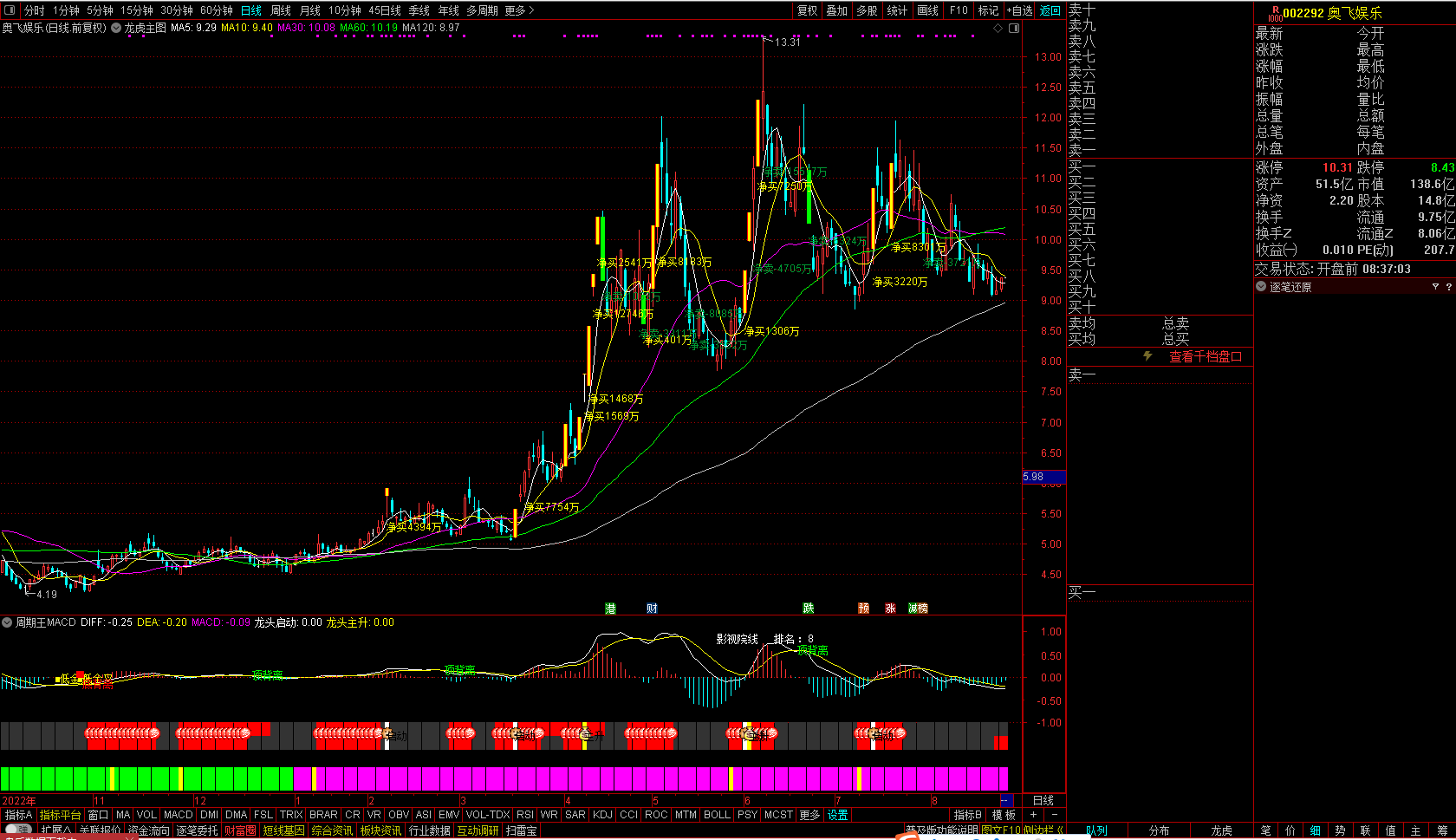Click the 复权 button
1456x840 pixels.
tap(808, 10)
